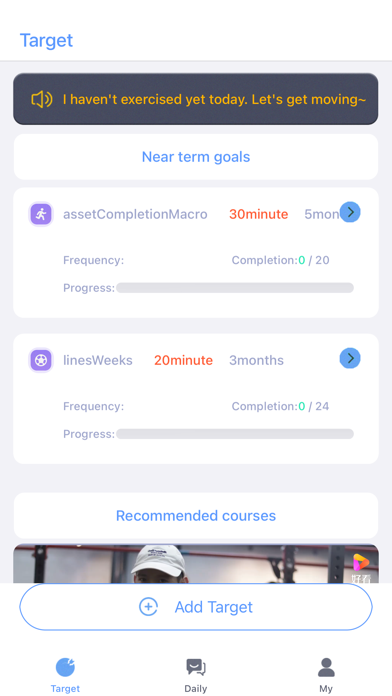
Task: Switch to the Daily tab label
Action: coord(196,688)
